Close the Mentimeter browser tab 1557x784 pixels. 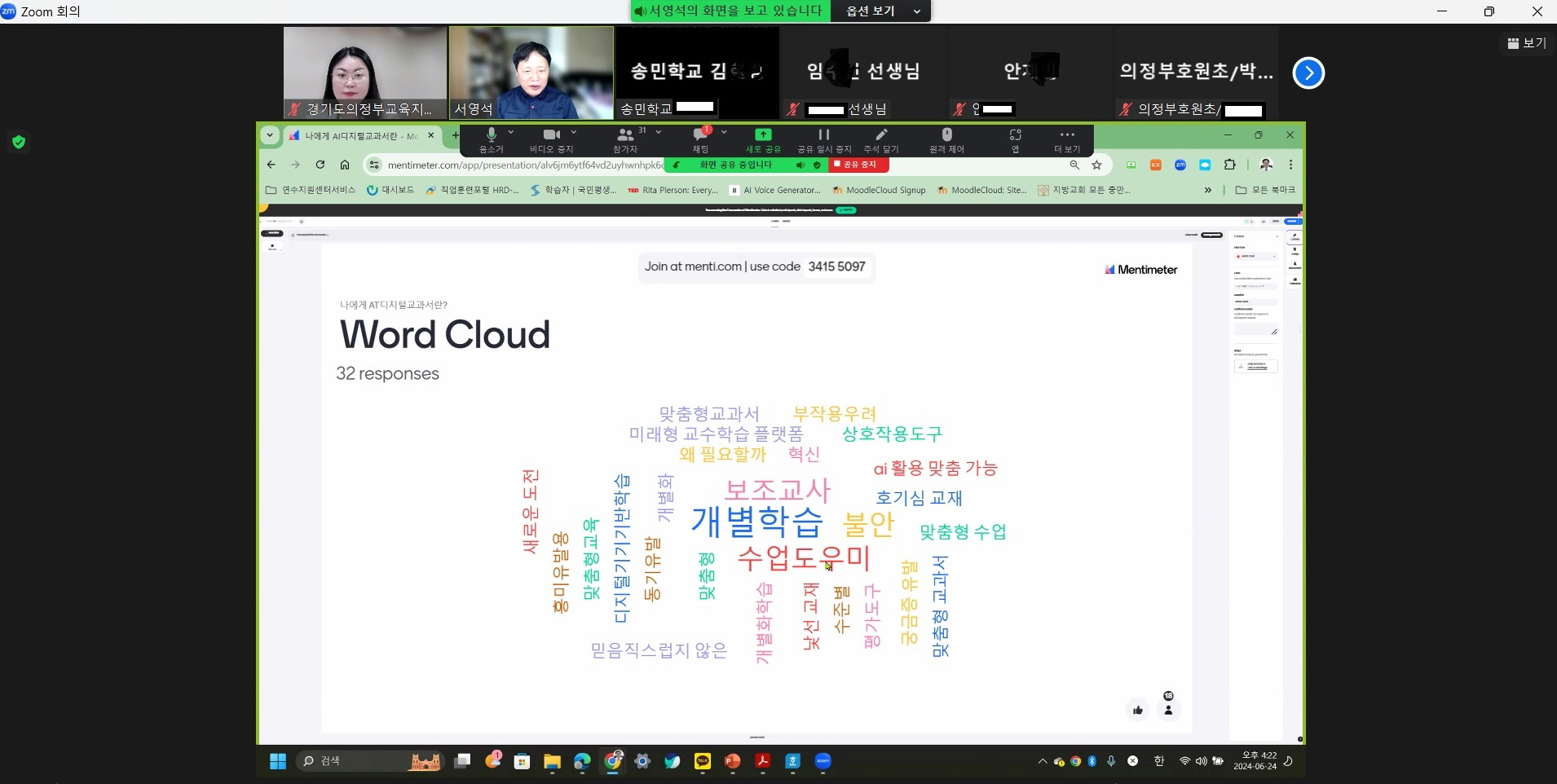click(x=431, y=135)
